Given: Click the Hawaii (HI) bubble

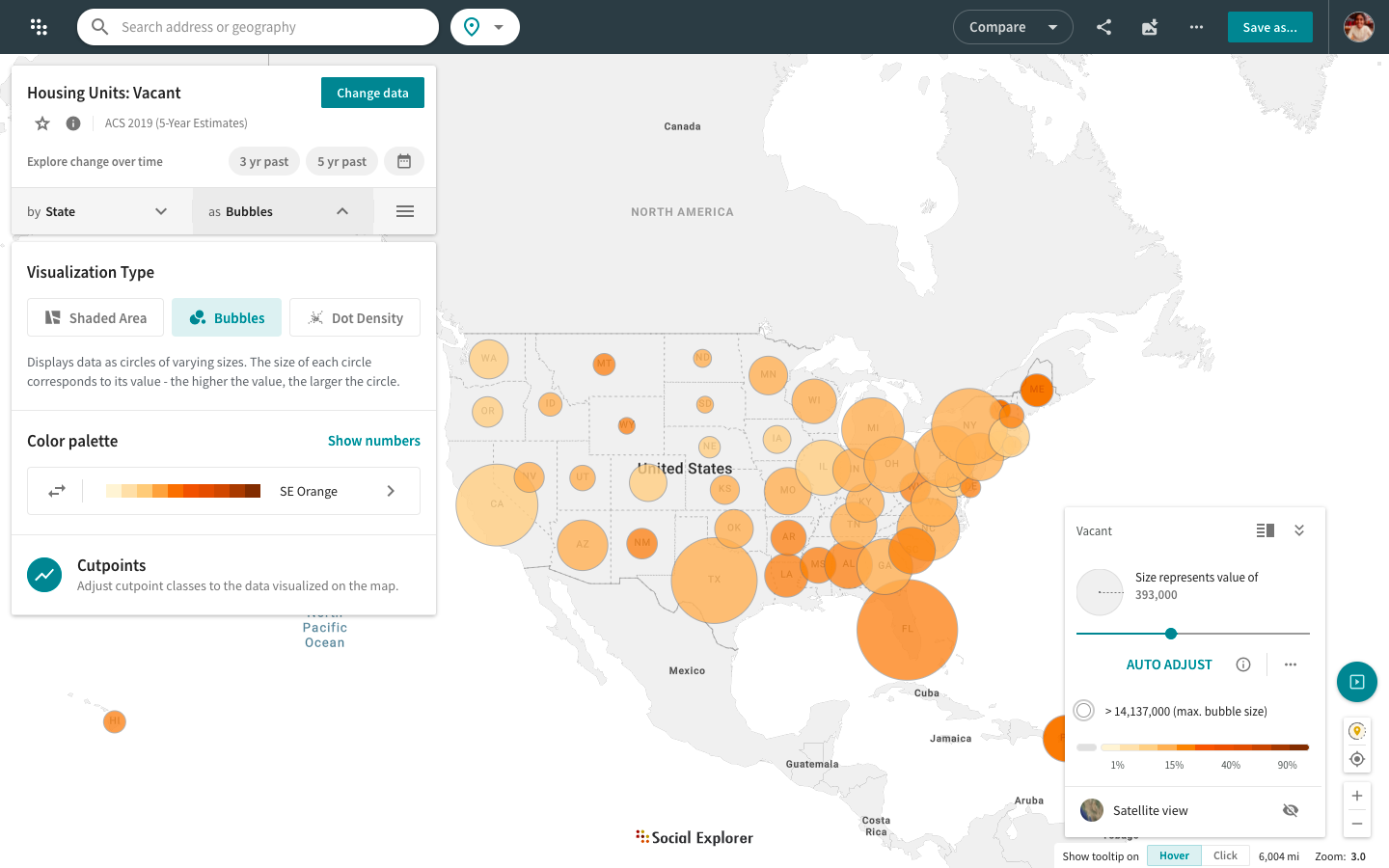Looking at the screenshot, I should pos(115,720).
